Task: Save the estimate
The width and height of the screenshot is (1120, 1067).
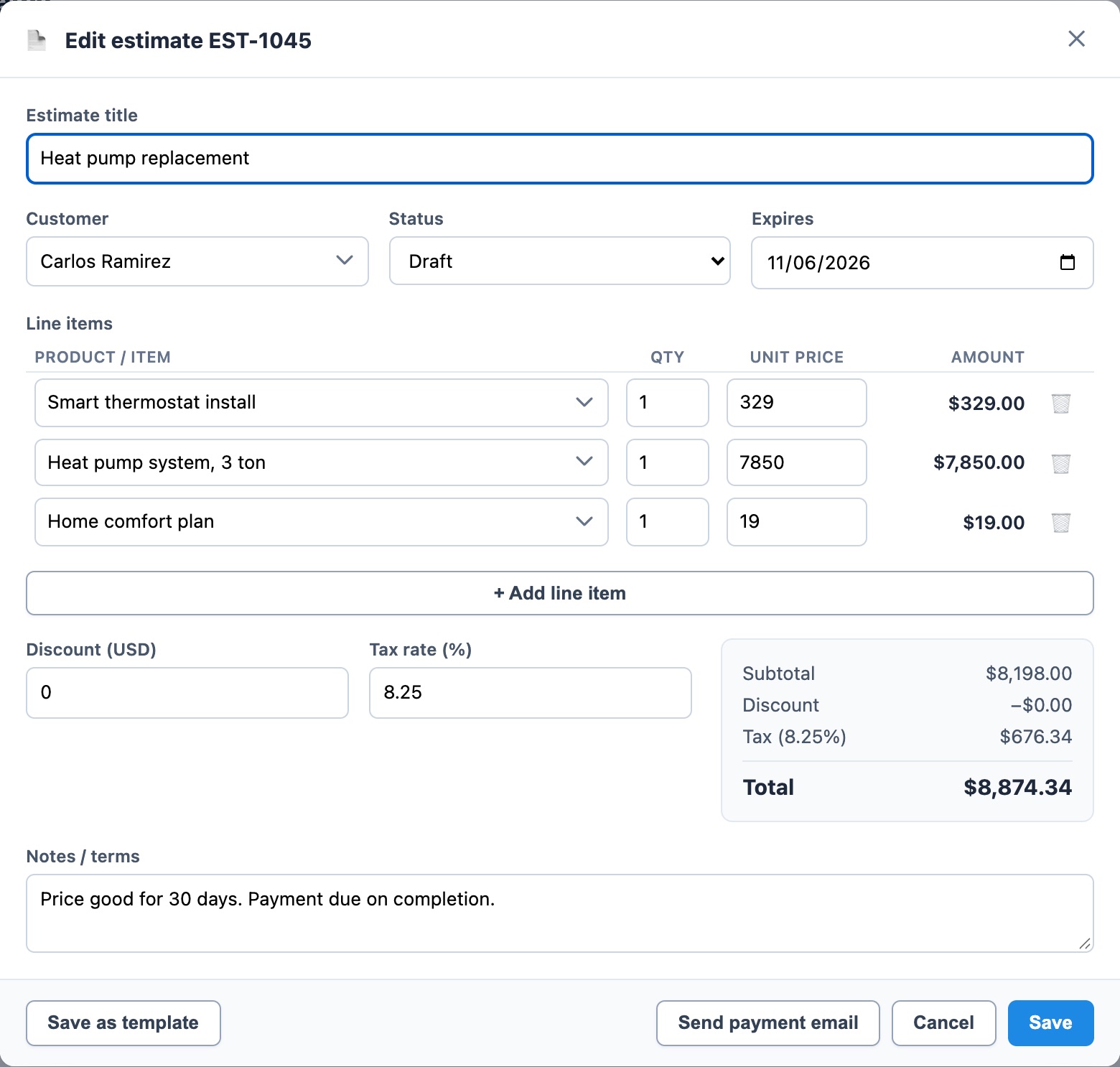Action: (1051, 1023)
